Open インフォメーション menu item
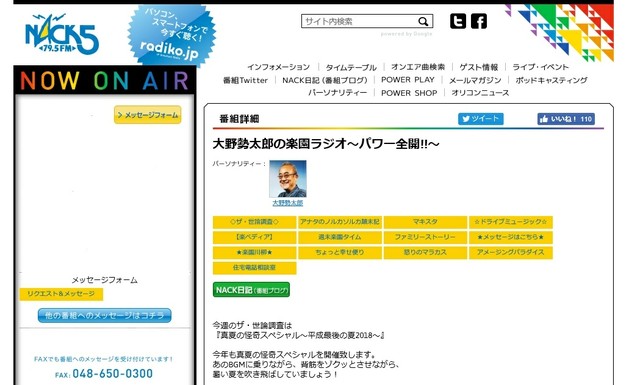Image resolution: width=640 pixels, height=385 pixels. (x=279, y=67)
